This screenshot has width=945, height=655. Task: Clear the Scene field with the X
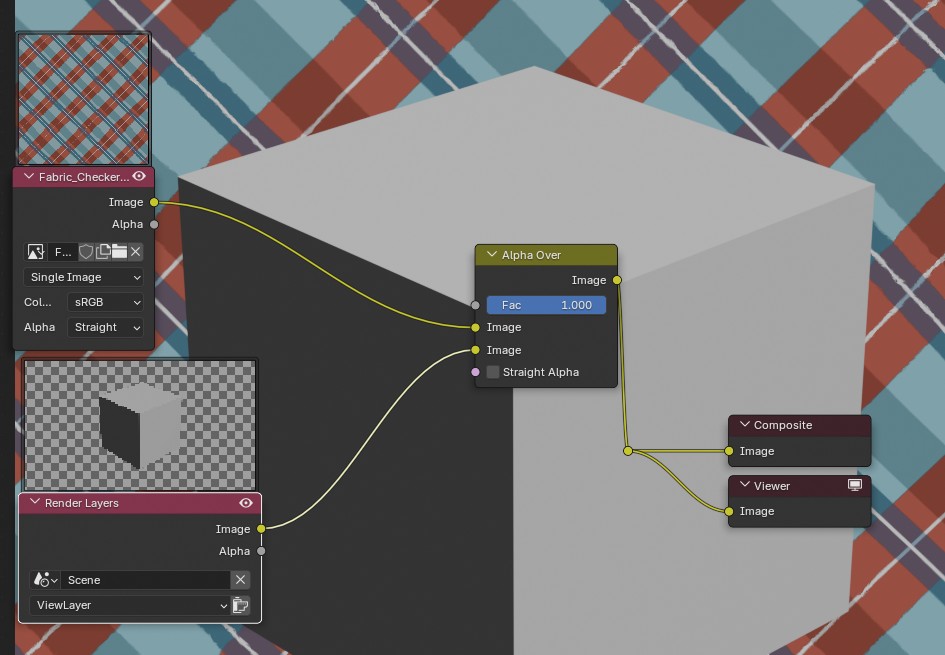[240, 580]
